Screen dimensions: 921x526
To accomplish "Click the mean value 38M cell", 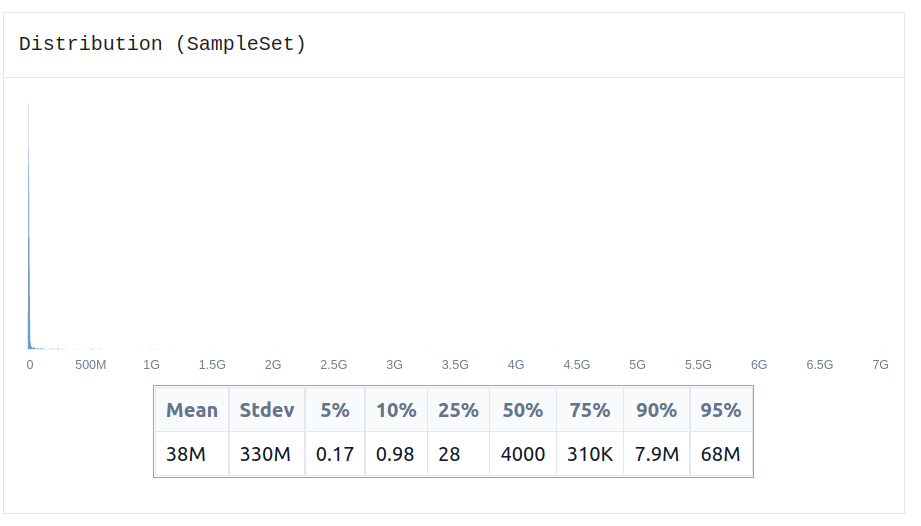I will click(192, 454).
